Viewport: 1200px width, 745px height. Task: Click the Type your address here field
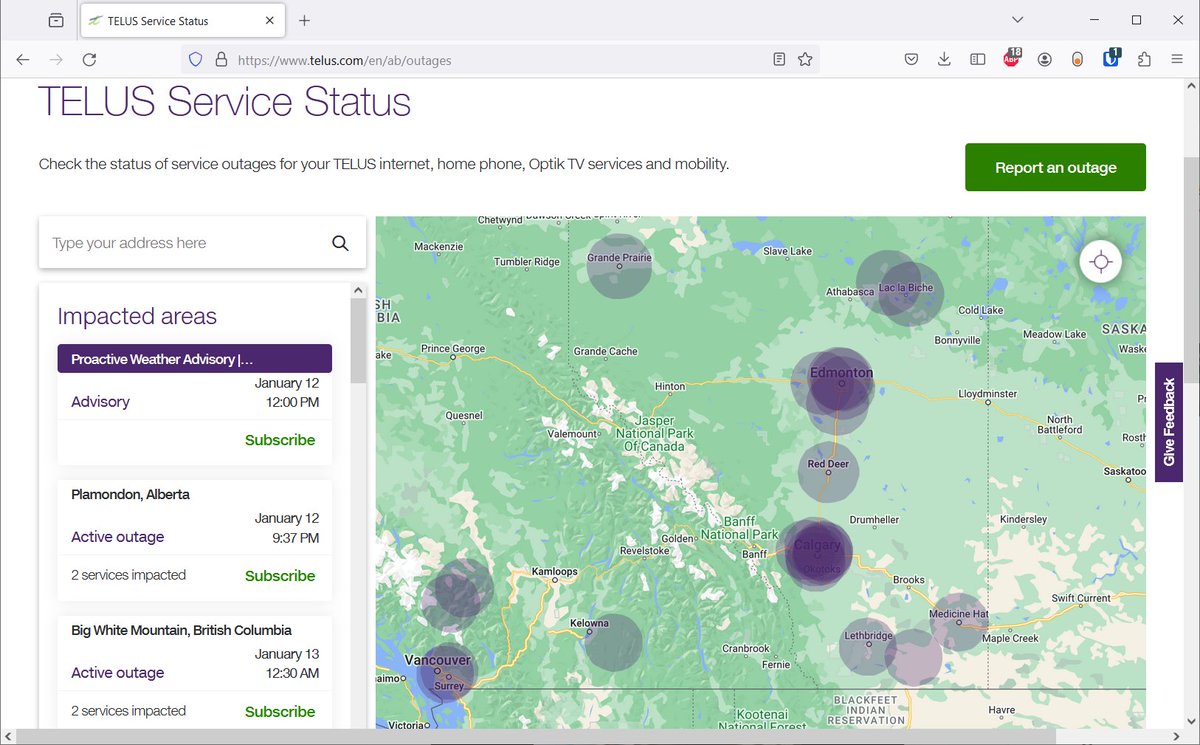[x=185, y=243]
